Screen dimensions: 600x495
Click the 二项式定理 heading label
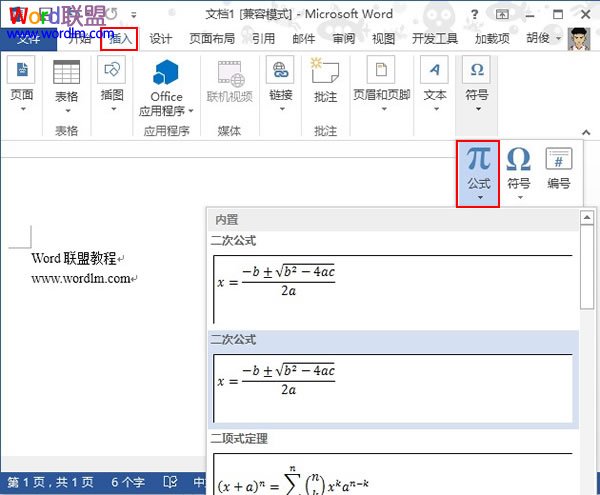tap(239, 438)
